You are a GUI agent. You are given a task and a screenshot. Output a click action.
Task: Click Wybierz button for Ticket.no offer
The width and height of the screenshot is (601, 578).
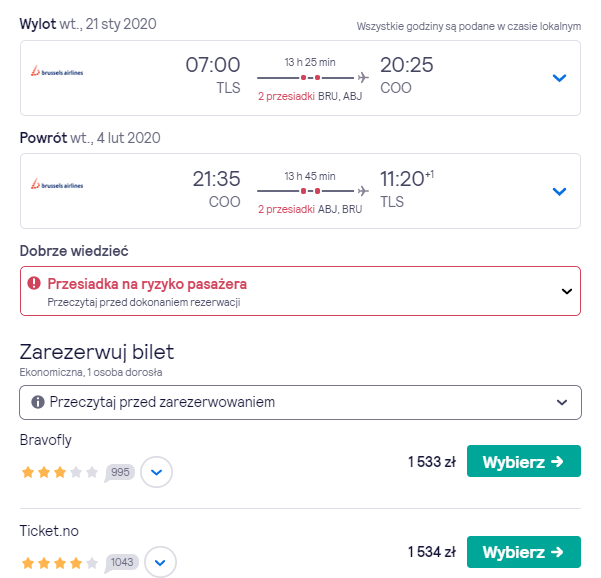(524, 552)
